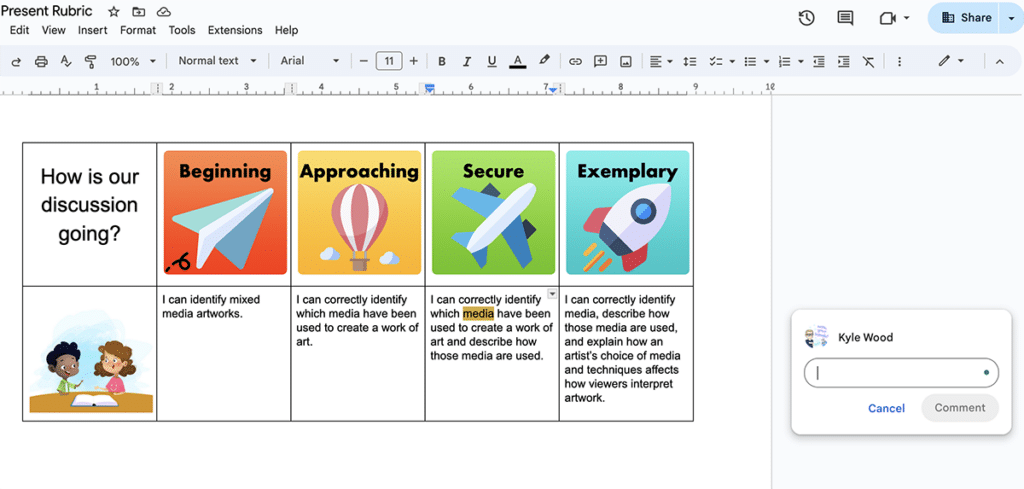The image size is (1024, 489).
Task: Start a video call with camera icon
Action: 888,18
